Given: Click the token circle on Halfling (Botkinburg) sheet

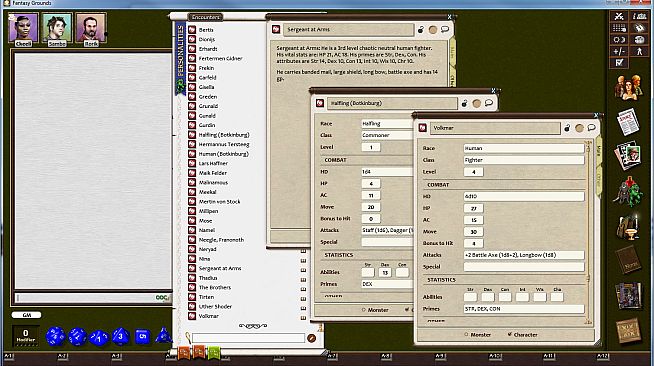Looking at the screenshot, I should click(x=476, y=103).
